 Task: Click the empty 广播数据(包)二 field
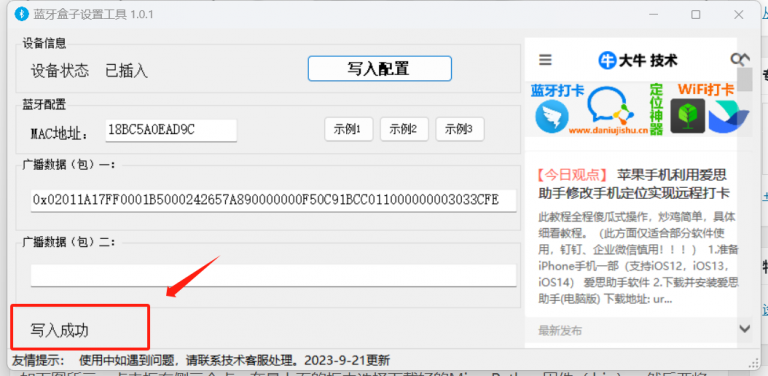point(273,275)
